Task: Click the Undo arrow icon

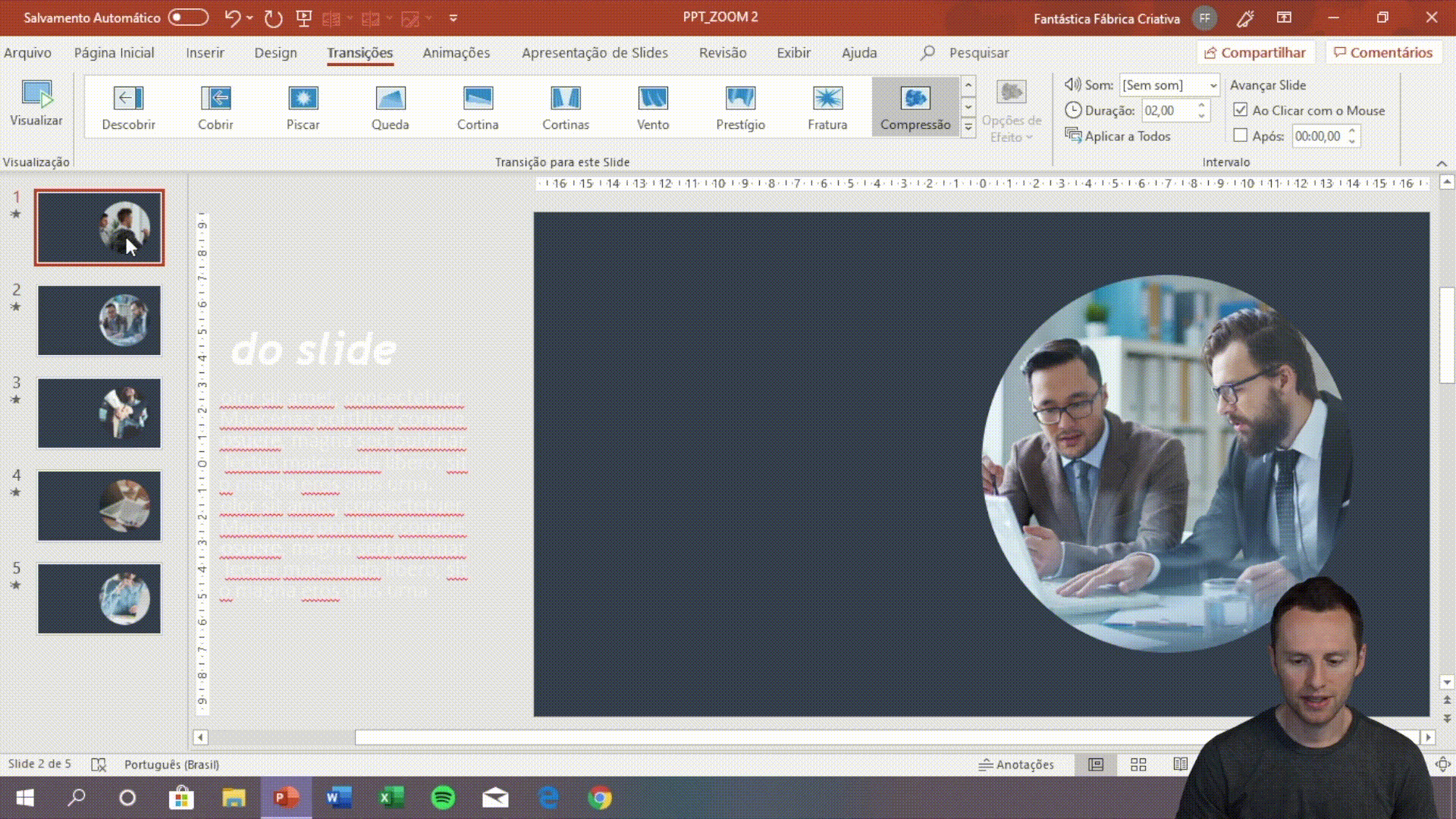Action: point(232,17)
